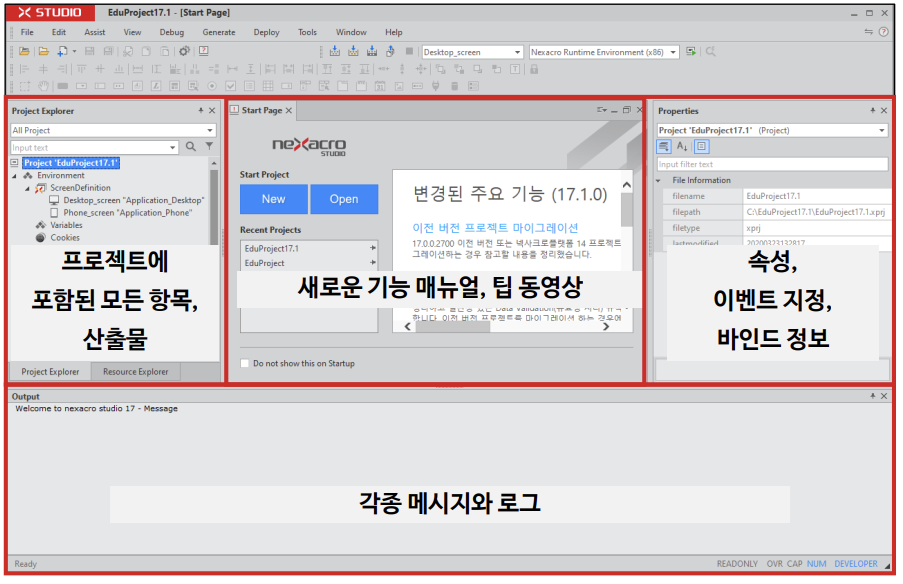
Task: Pin the Output panel
Action: 872,396
